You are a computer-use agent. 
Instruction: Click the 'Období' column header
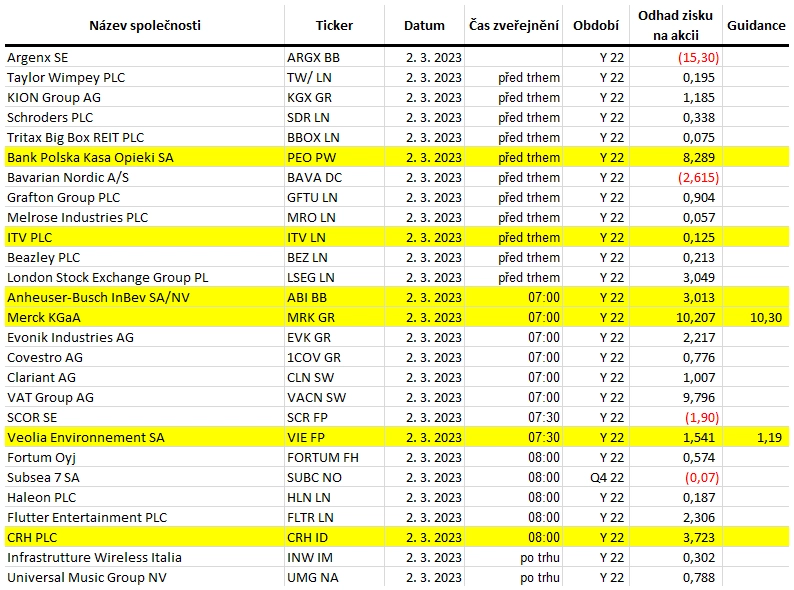[596, 25]
